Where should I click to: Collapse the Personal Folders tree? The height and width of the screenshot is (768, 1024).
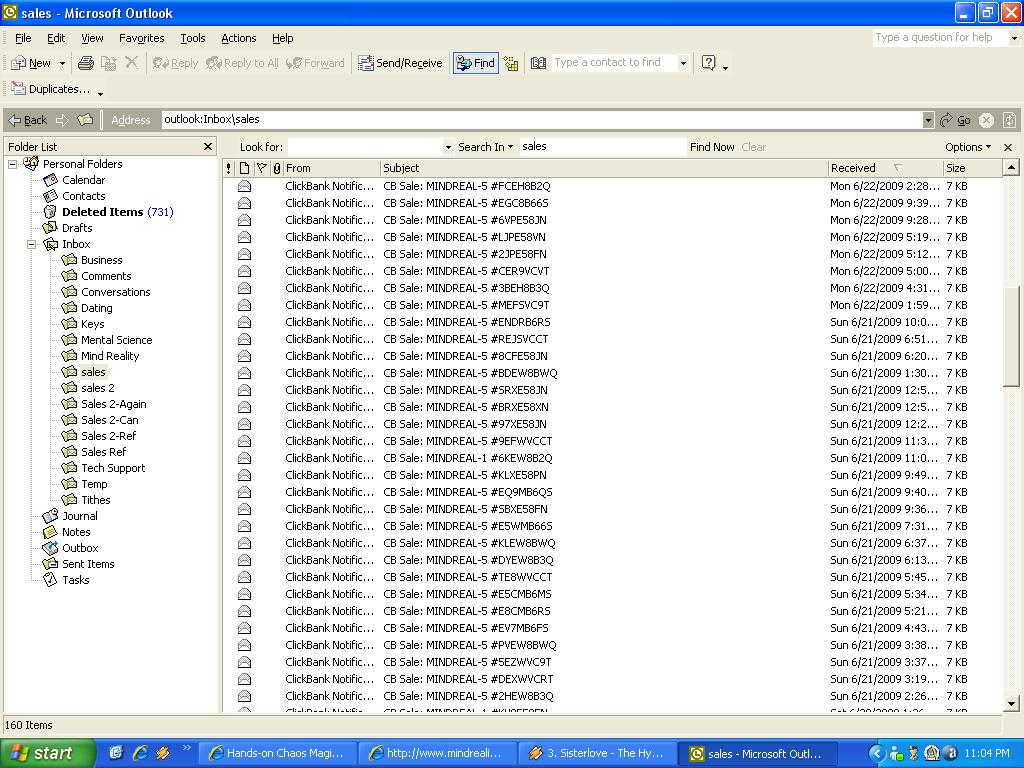[x=12, y=164]
